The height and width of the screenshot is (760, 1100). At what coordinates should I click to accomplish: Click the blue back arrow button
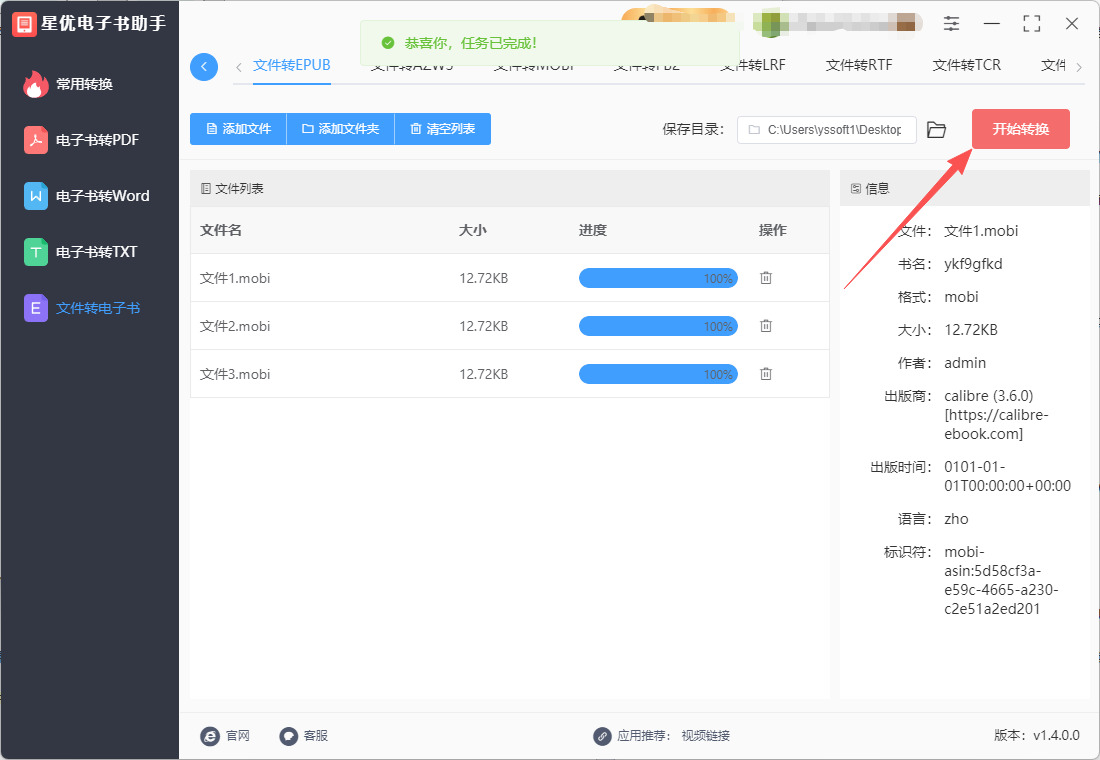coord(203,67)
